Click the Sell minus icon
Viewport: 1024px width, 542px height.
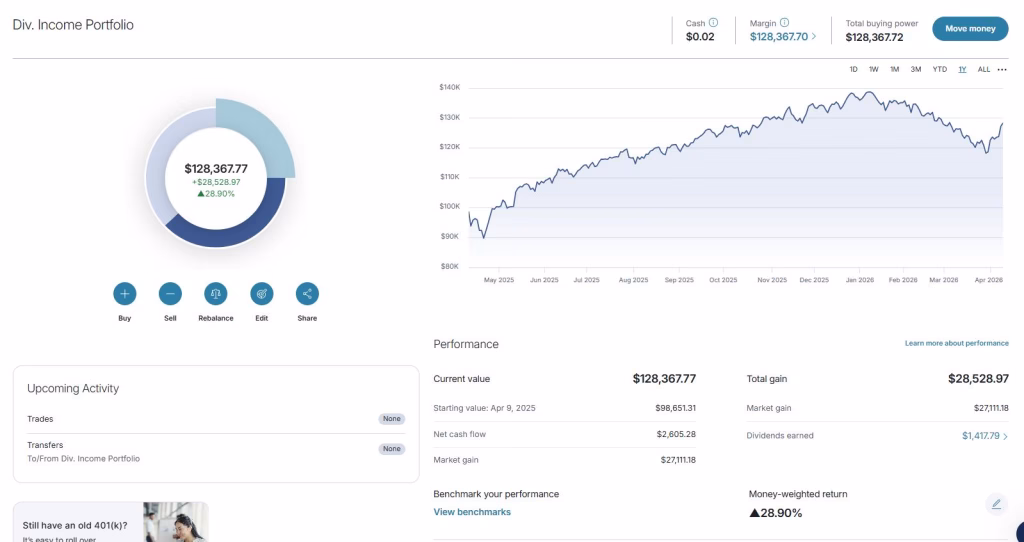click(170, 293)
